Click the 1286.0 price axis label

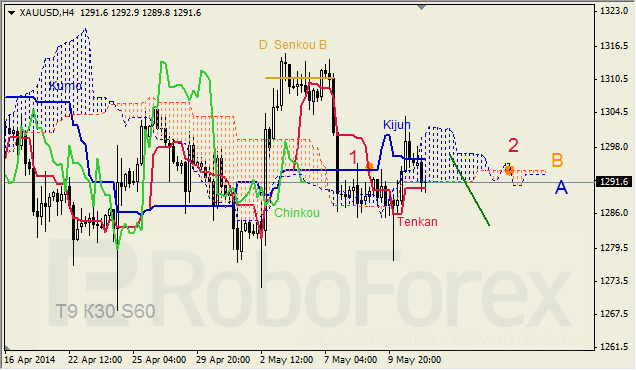pyautogui.click(x=614, y=213)
